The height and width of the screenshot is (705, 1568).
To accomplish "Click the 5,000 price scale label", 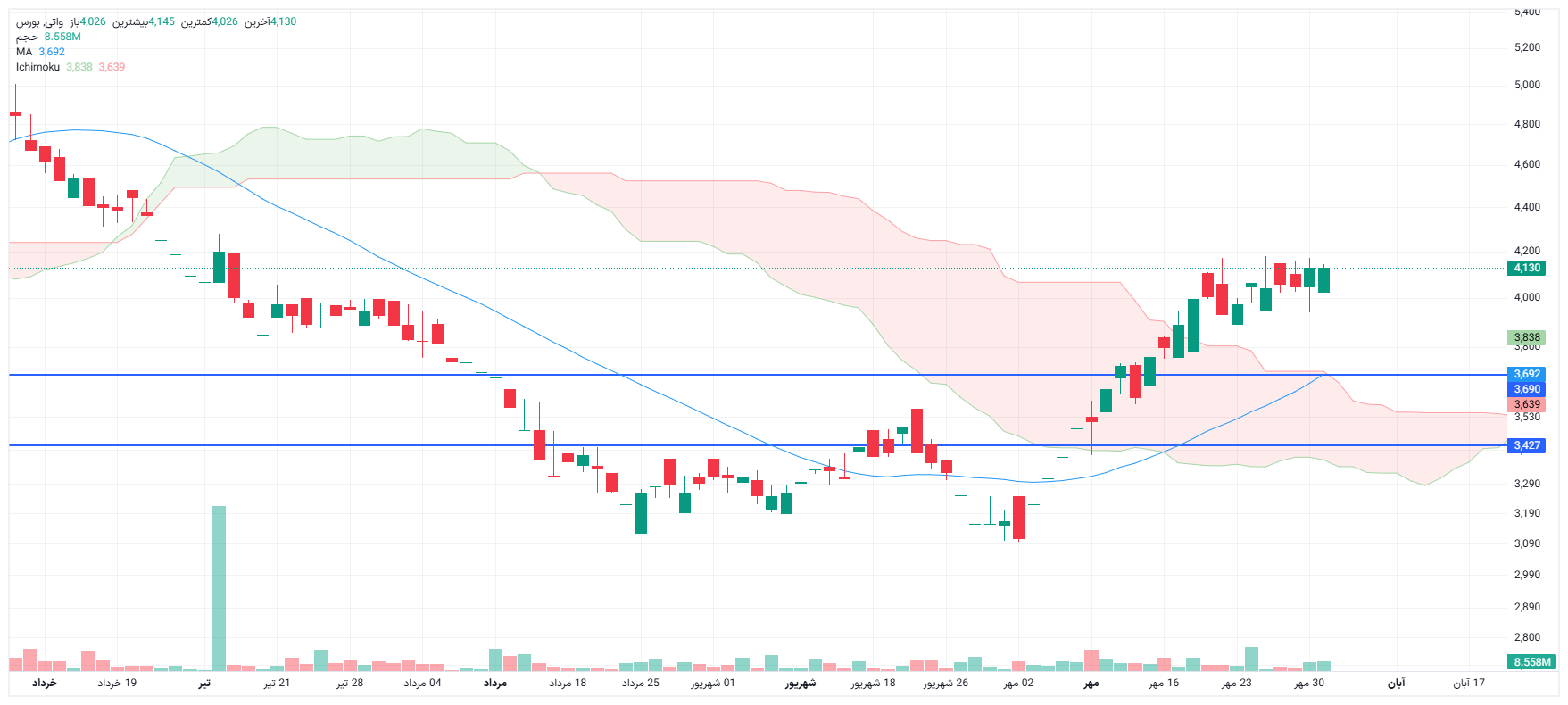I will pyautogui.click(x=1527, y=85).
